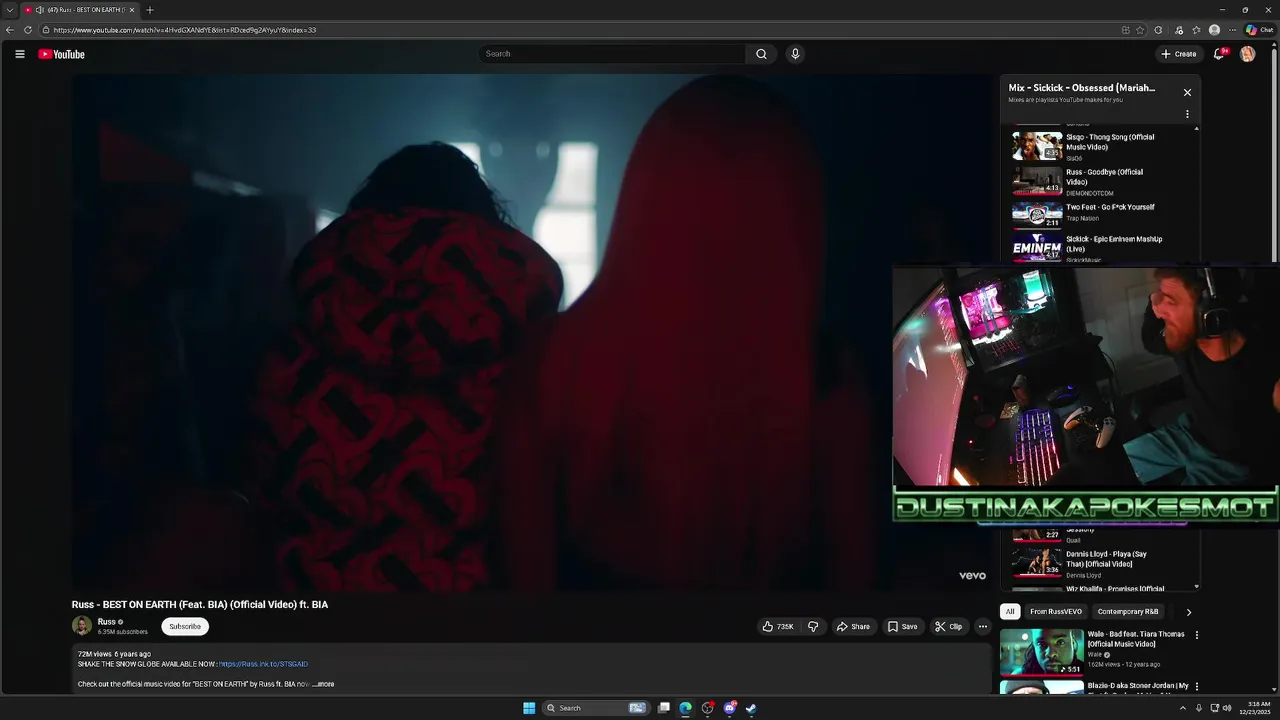Open Discord from the taskbar
1280x720 pixels.
[x=729, y=708]
